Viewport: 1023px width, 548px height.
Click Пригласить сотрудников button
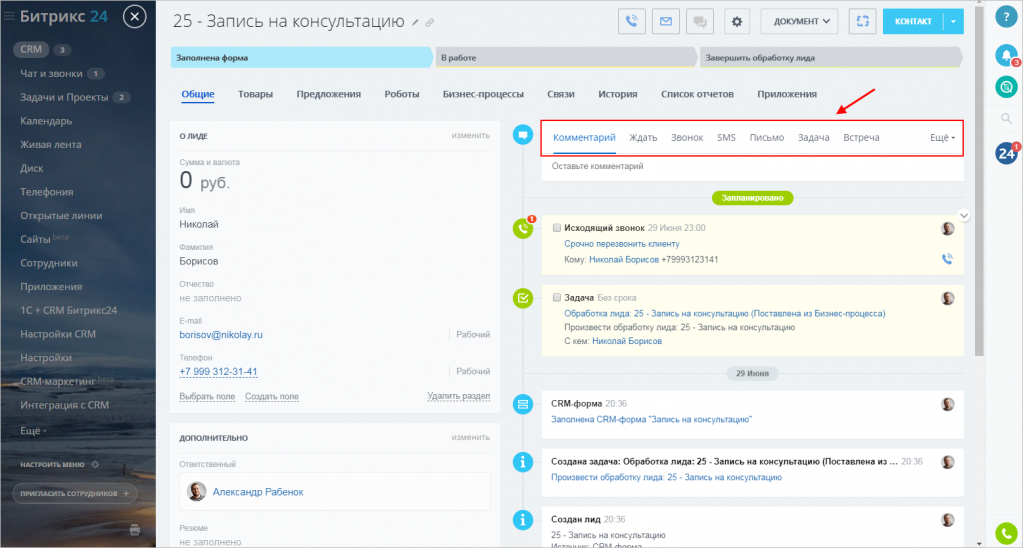pos(75,493)
